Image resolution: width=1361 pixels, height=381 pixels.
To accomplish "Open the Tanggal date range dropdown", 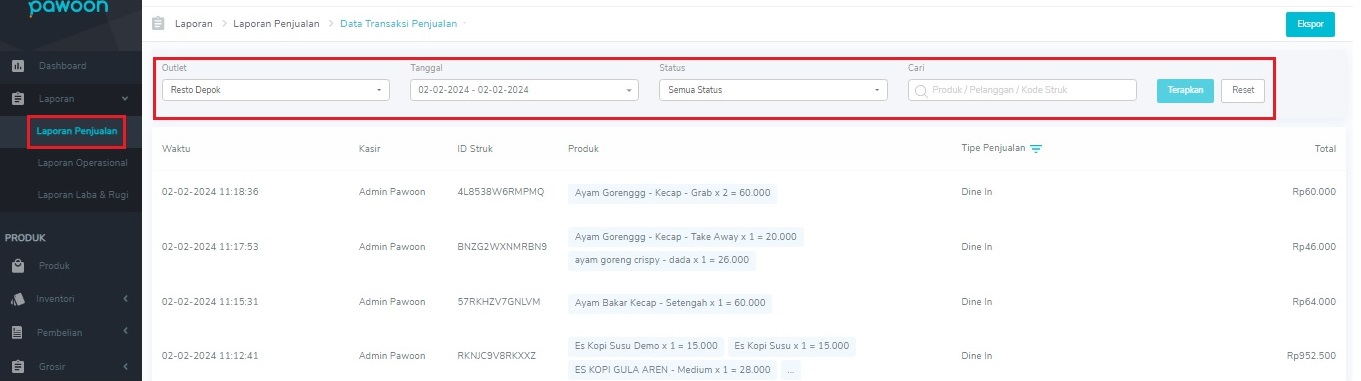I will [x=524, y=90].
